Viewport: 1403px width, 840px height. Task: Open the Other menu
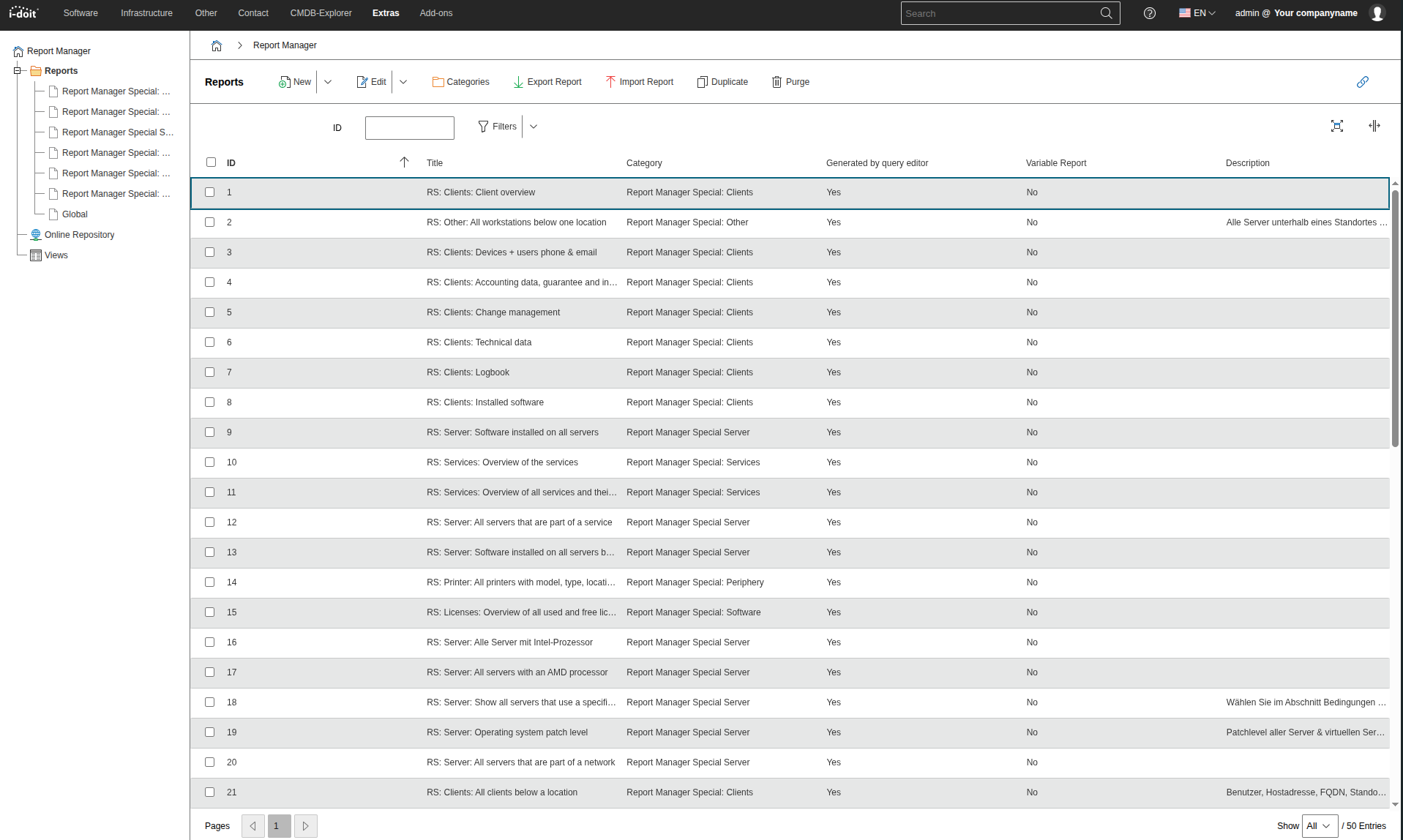point(206,13)
